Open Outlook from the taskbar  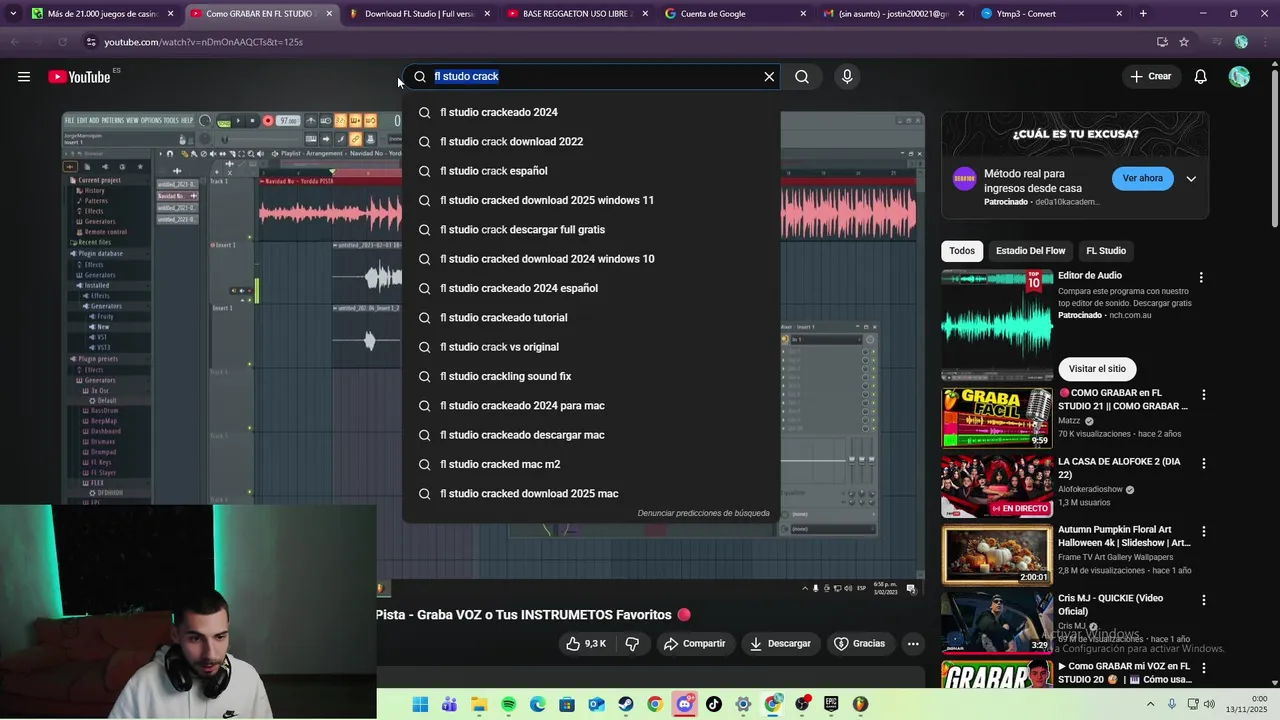(x=596, y=704)
